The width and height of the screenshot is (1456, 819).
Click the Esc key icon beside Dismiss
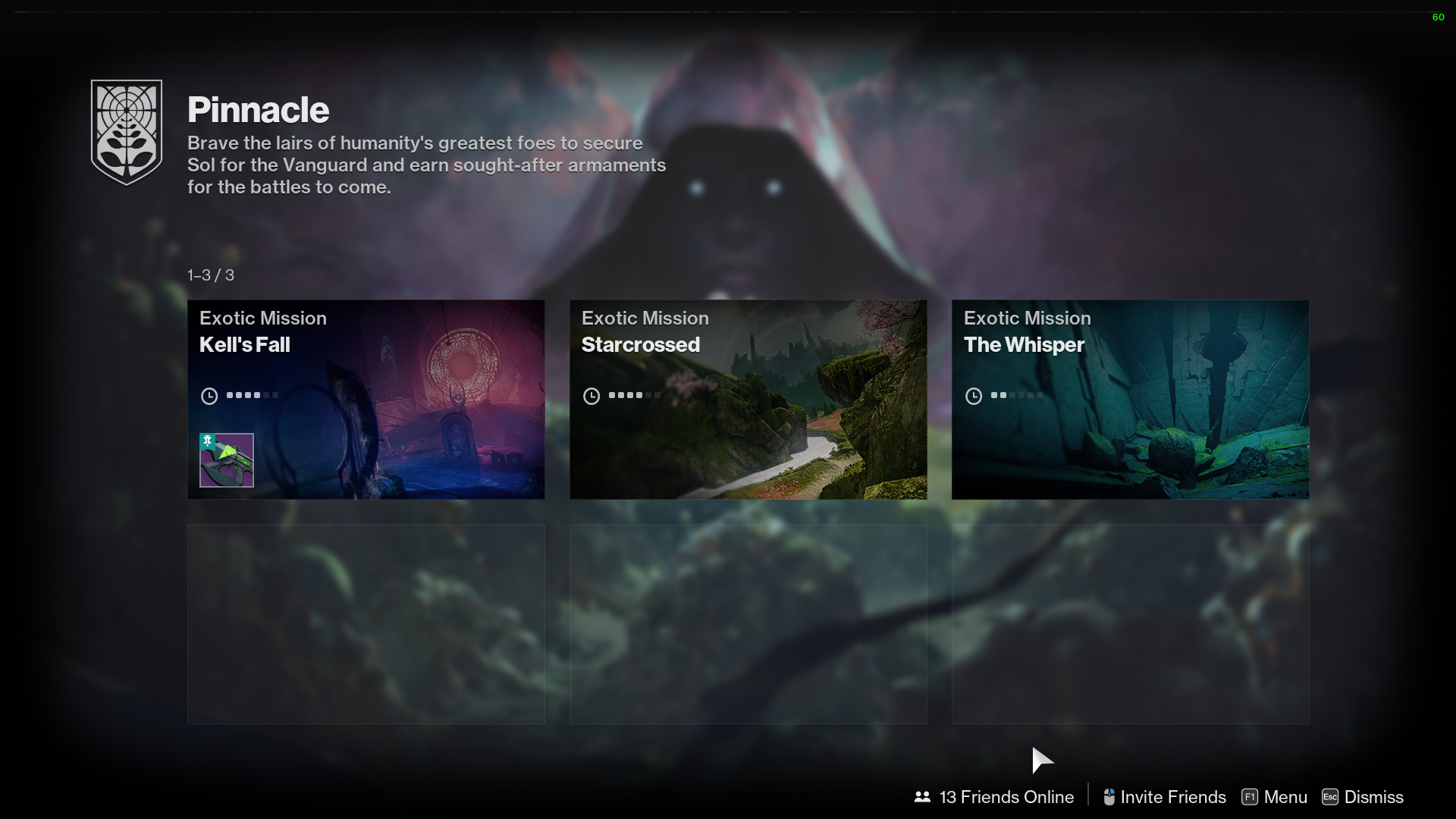click(1330, 797)
